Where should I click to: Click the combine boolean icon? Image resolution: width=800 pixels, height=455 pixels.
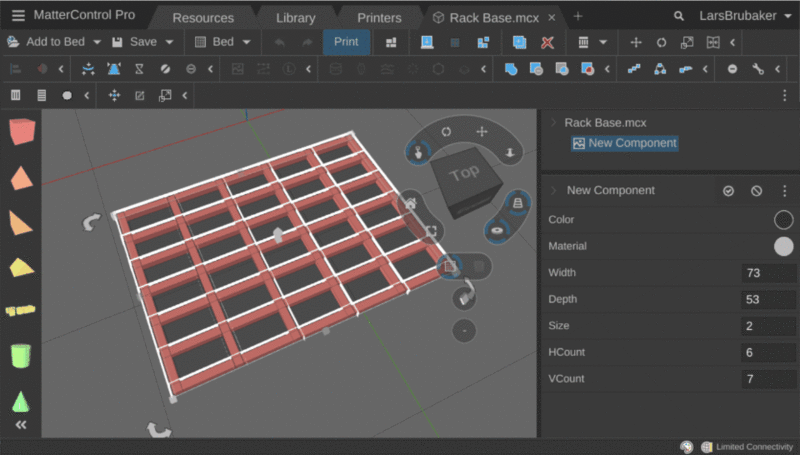click(x=511, y=69)
